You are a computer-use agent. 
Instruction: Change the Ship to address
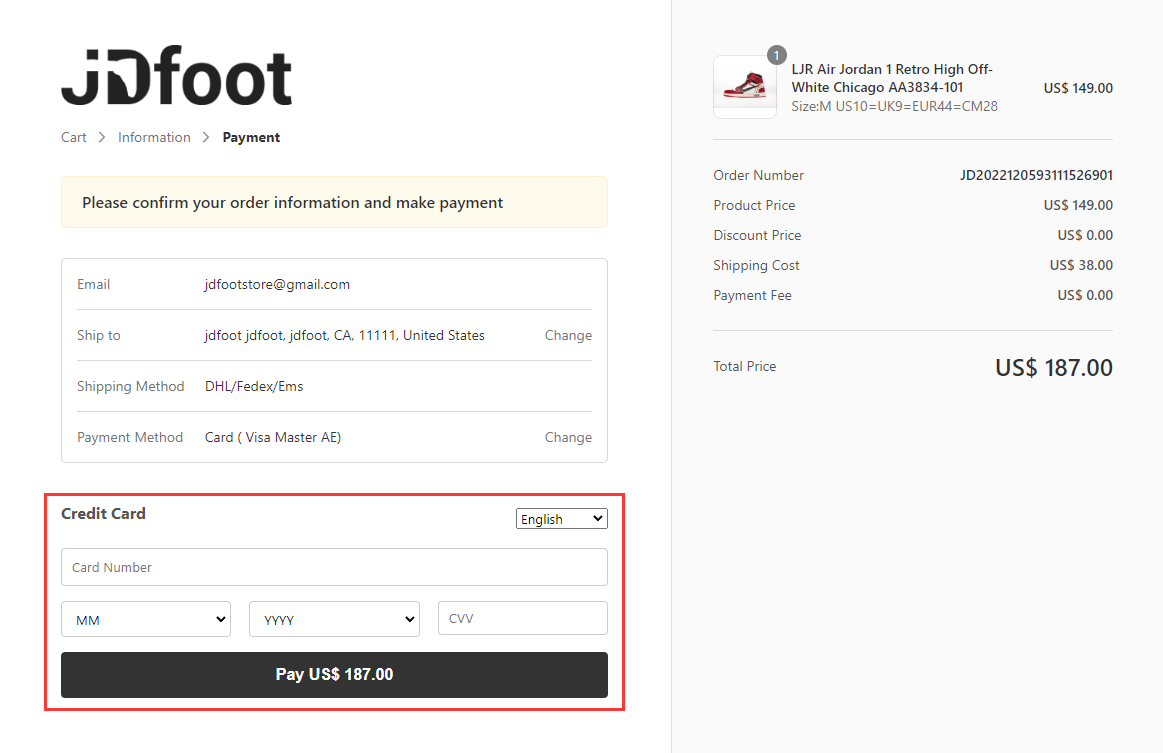tap(568, 335)
